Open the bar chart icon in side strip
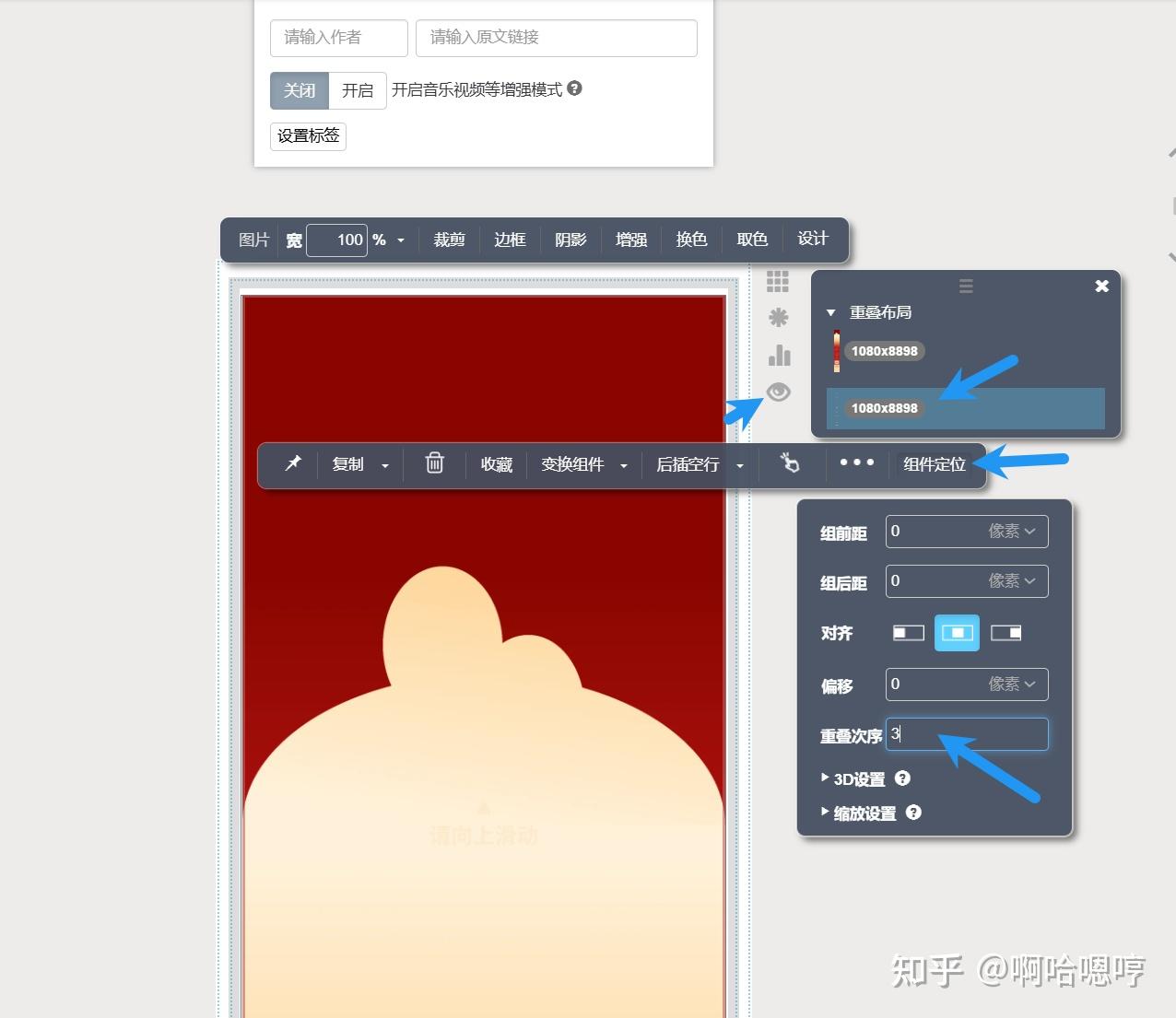This screenshot has width=1176, height=1018. tap(779, 355)
